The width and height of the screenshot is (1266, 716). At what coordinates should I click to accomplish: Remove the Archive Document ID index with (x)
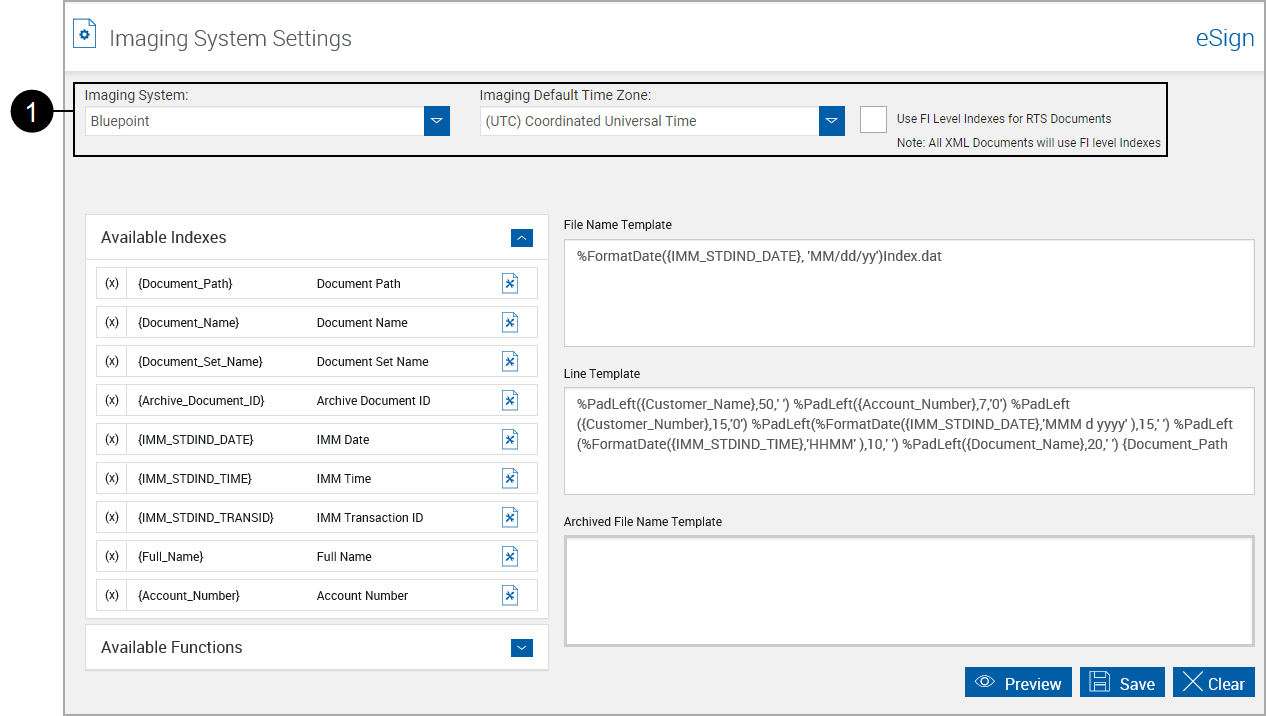(x=111, y=400)
